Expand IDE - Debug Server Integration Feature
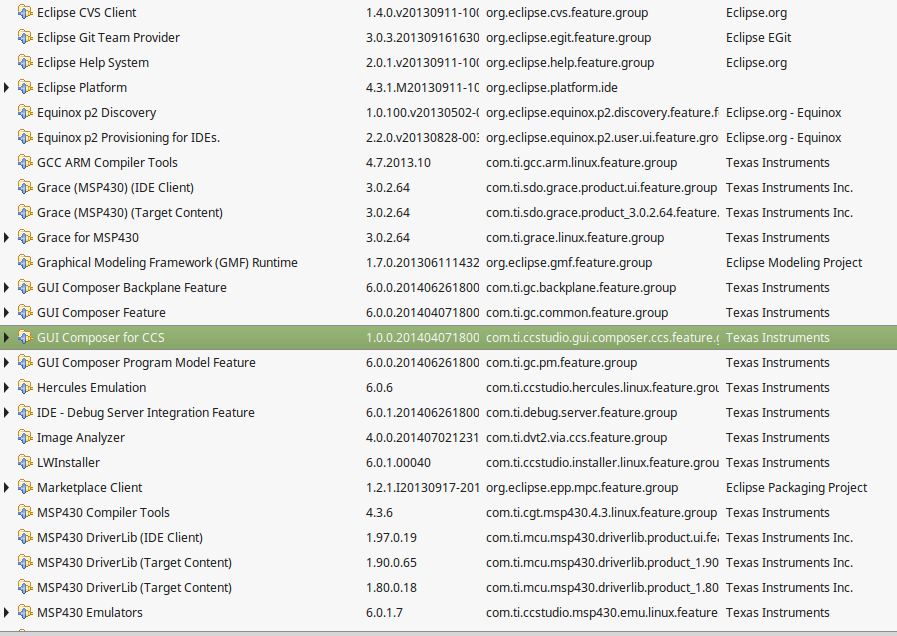Screen dimensions: 897x636 pyautogui.click(x=6, y=412)
